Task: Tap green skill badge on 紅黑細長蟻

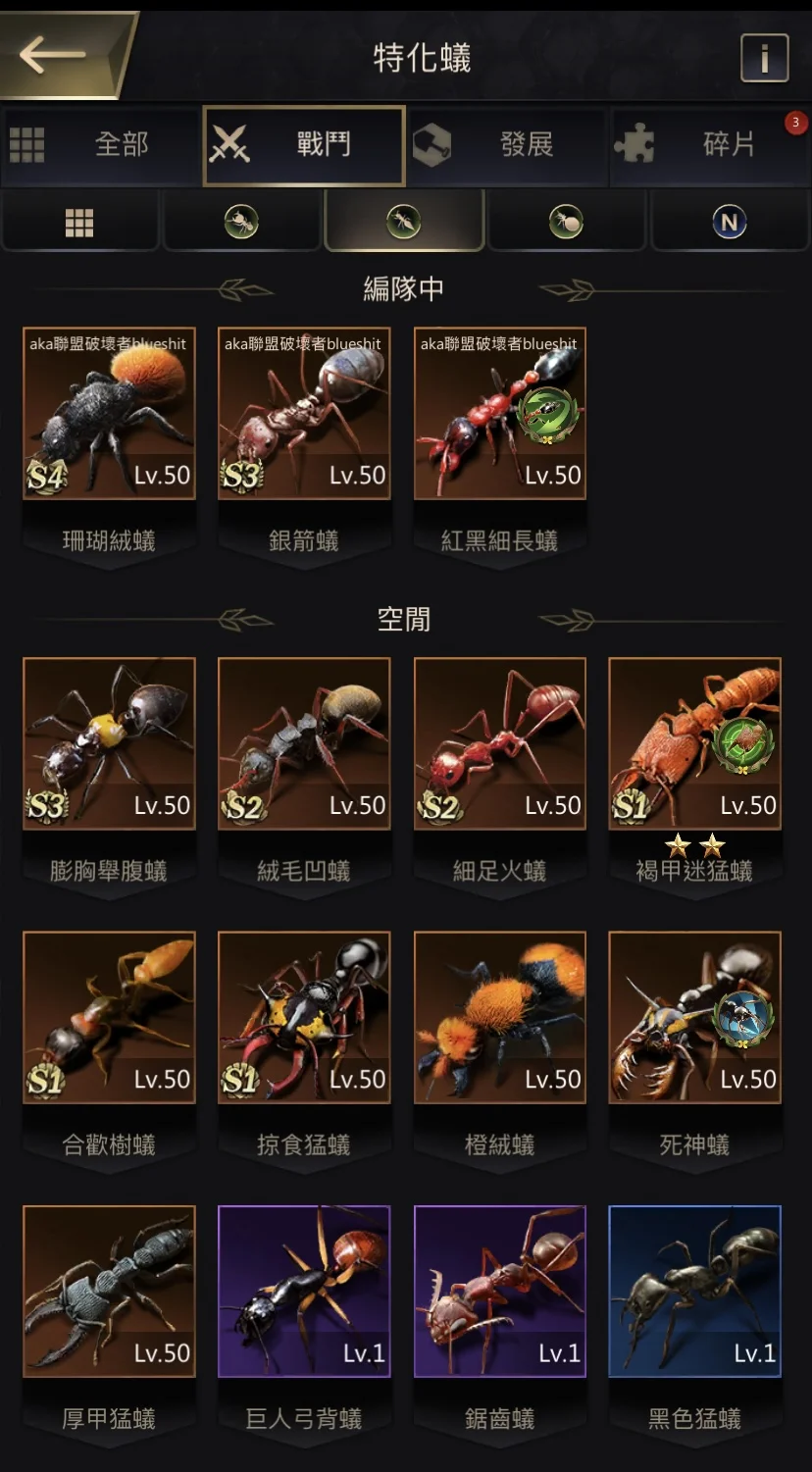Action: (x=547, y=413)
